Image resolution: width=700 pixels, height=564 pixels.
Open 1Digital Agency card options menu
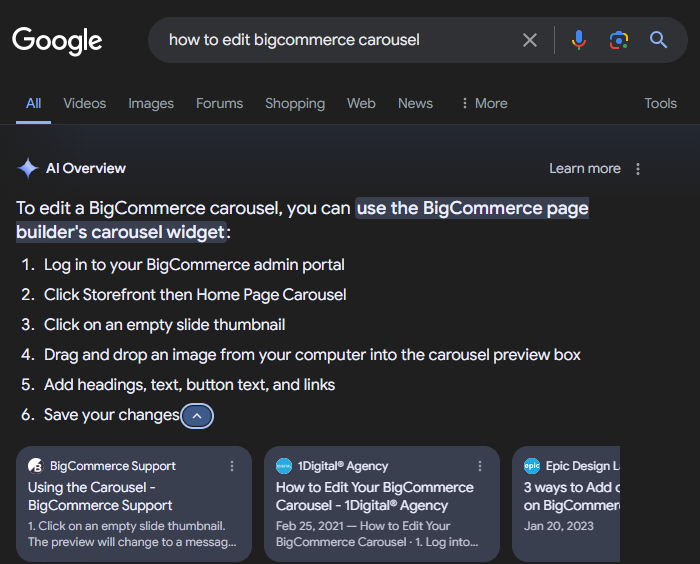pos(480,466)
